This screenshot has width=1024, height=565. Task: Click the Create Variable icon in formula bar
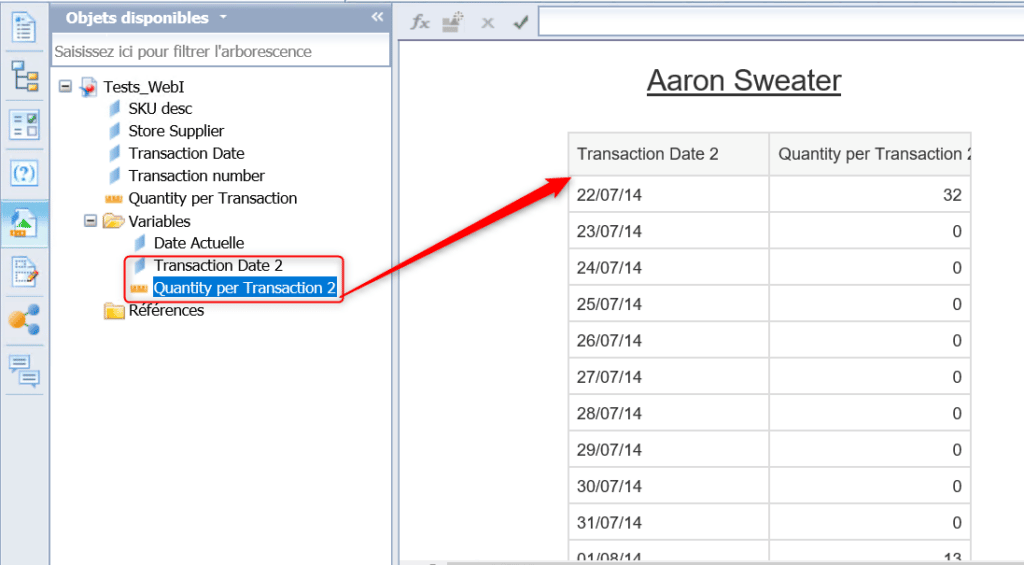(x=454, y=22)
